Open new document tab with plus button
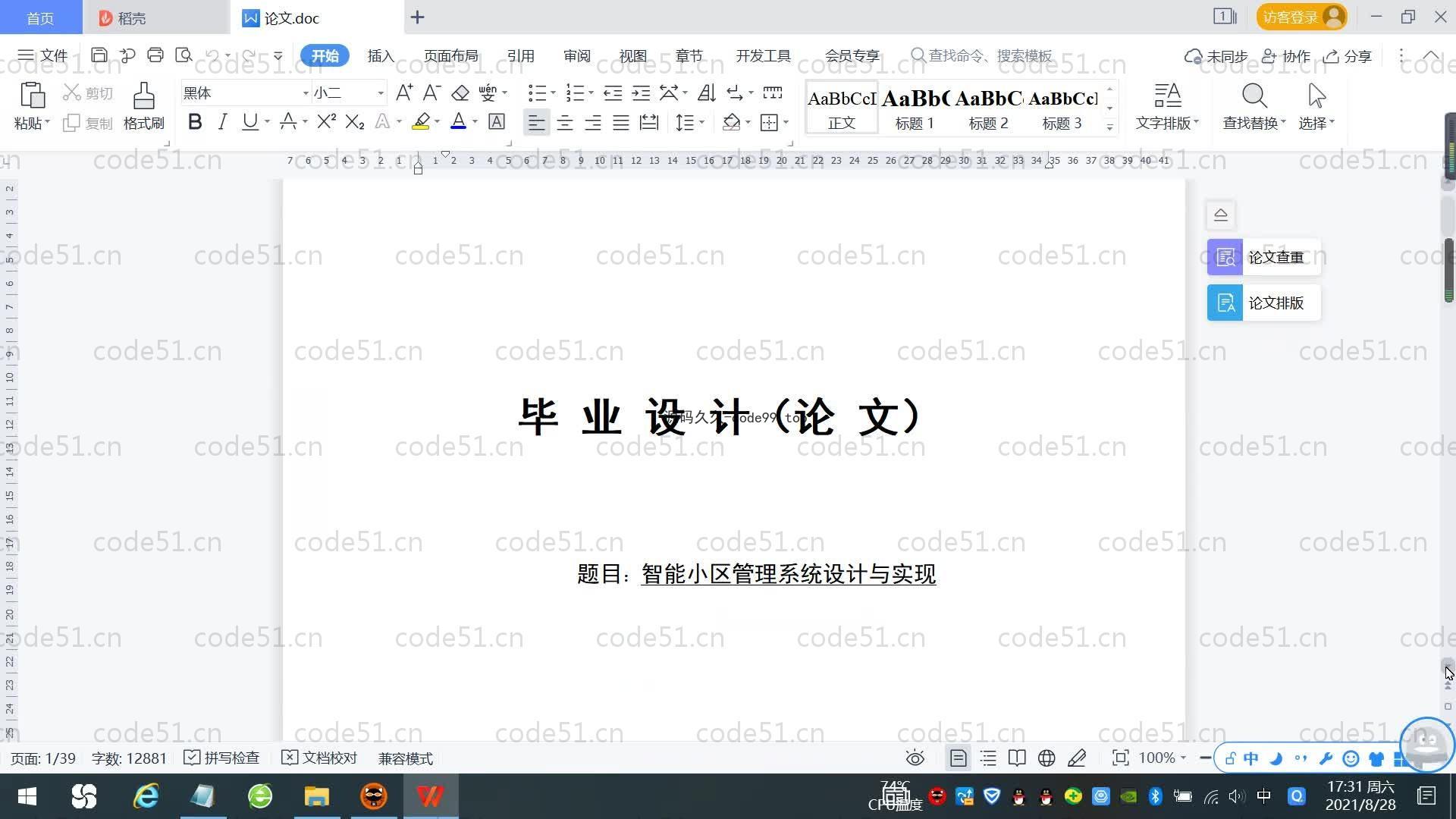Image resolution: width=1456 pixels, height=819 pixels. click(417, 17)
